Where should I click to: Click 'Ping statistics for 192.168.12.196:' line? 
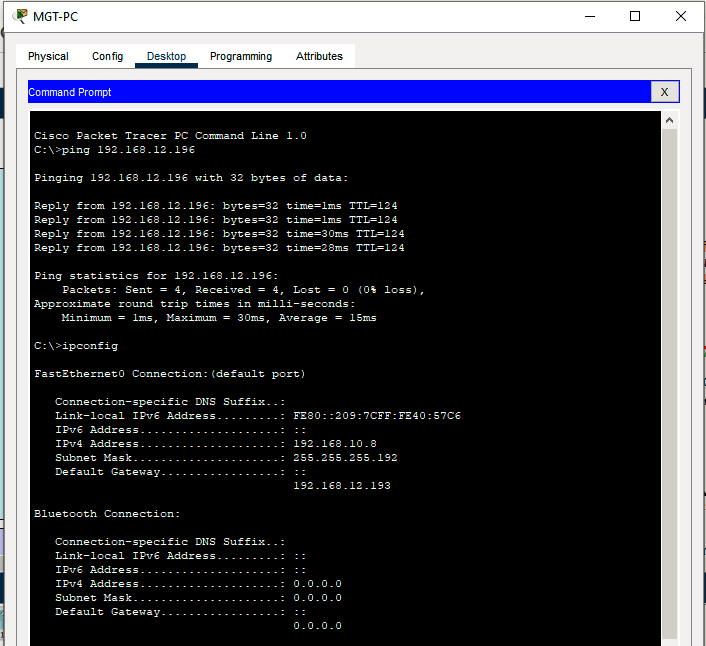pyautogui.click(x=156, y=276)
